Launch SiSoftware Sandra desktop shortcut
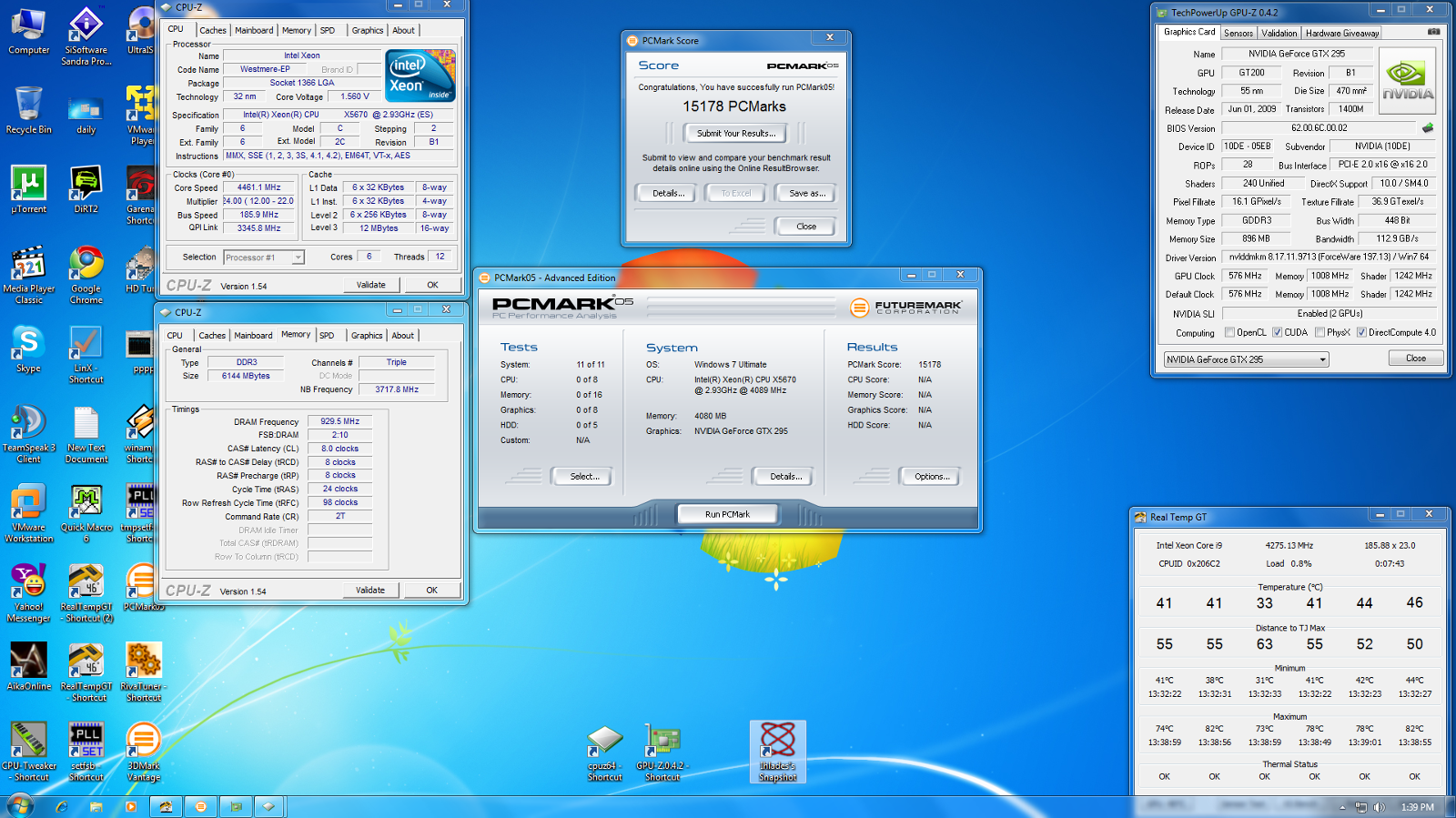1456x818 pixels. [86, 36]
